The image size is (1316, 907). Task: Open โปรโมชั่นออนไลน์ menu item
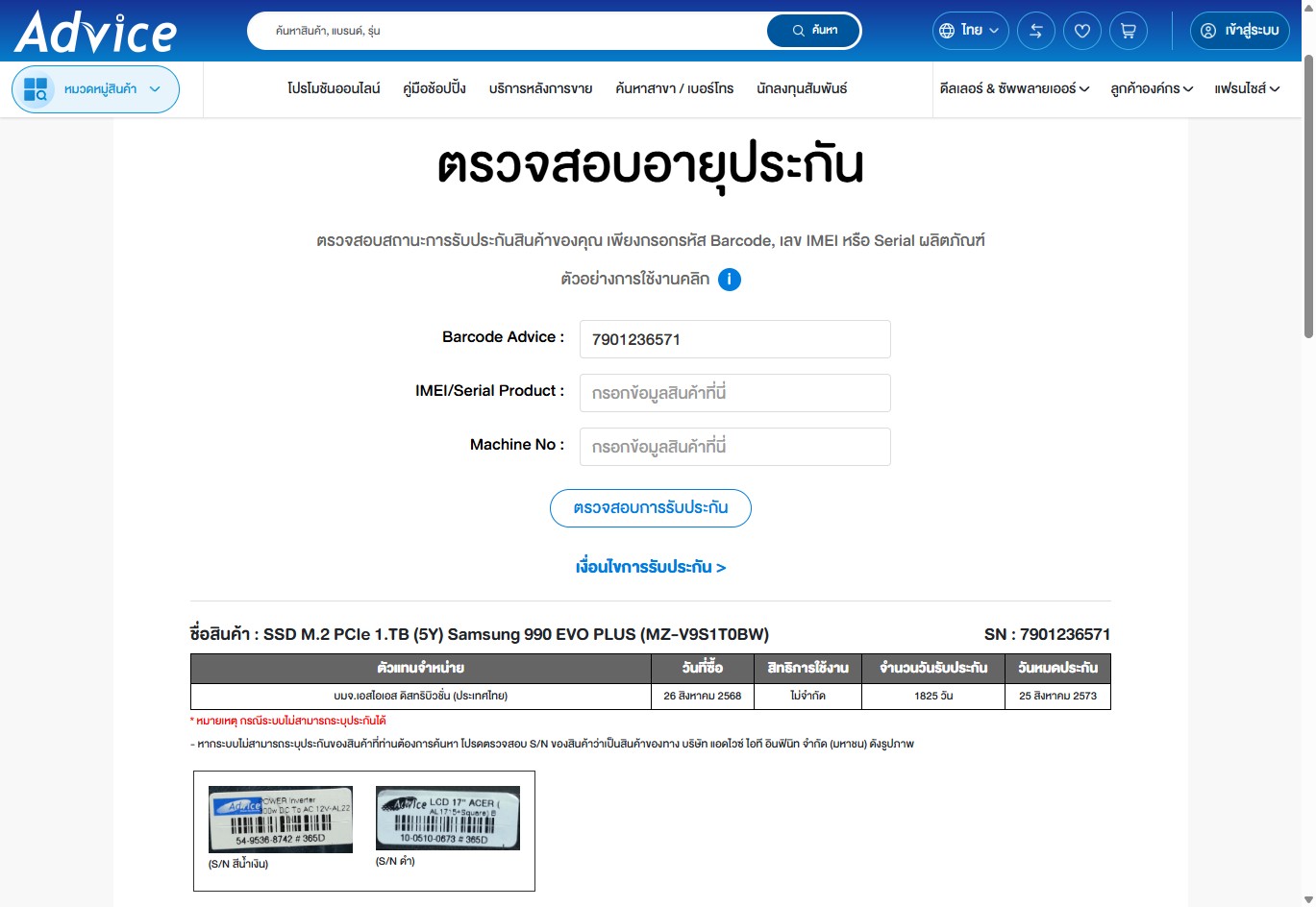[x=334, y=88]
